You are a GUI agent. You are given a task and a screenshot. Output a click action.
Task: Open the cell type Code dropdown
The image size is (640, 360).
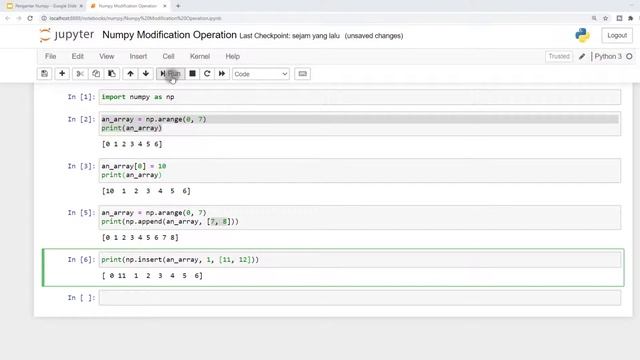pyautogui.click(x=261, y=74)
